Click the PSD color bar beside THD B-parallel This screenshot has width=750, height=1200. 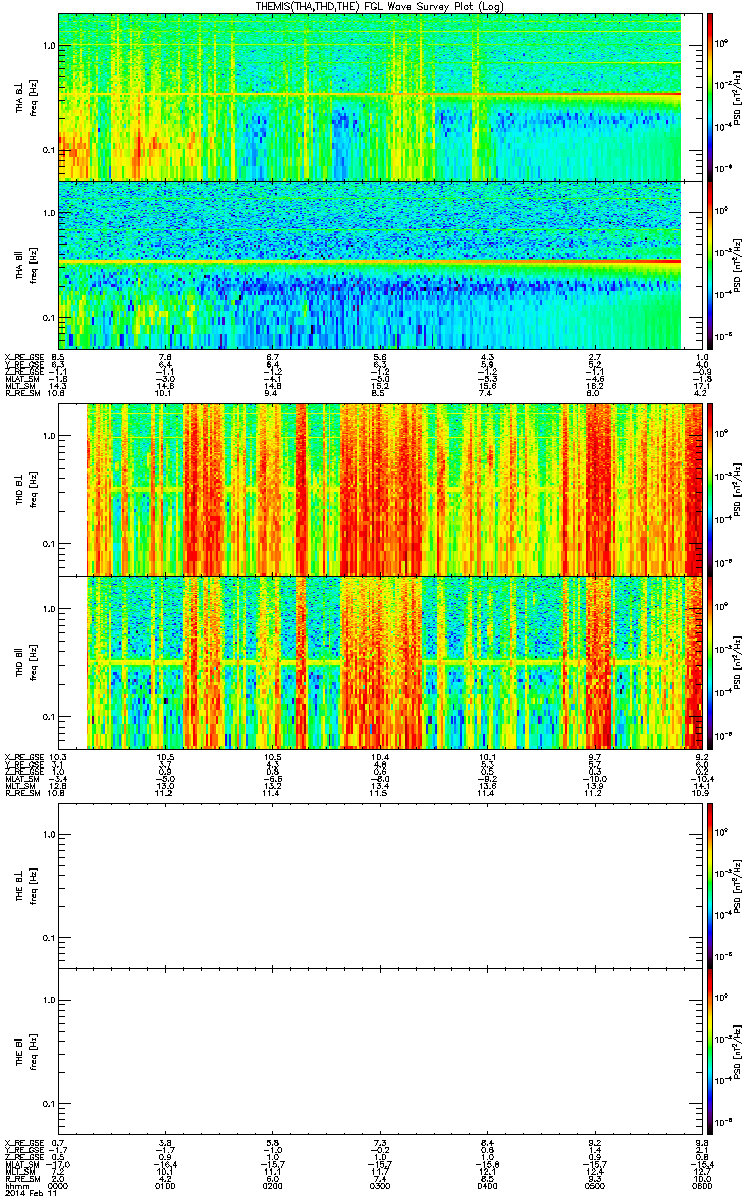710,662
